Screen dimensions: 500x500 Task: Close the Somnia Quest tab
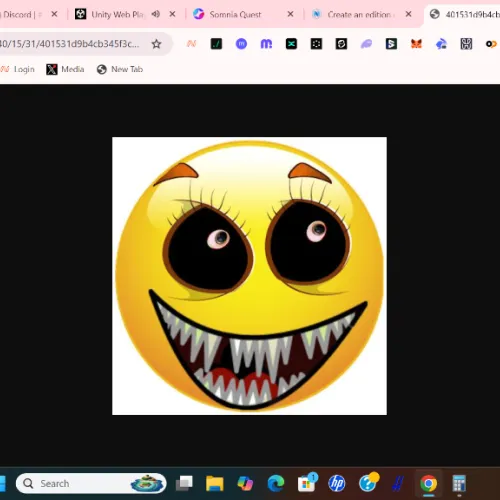tap(290, 14)
